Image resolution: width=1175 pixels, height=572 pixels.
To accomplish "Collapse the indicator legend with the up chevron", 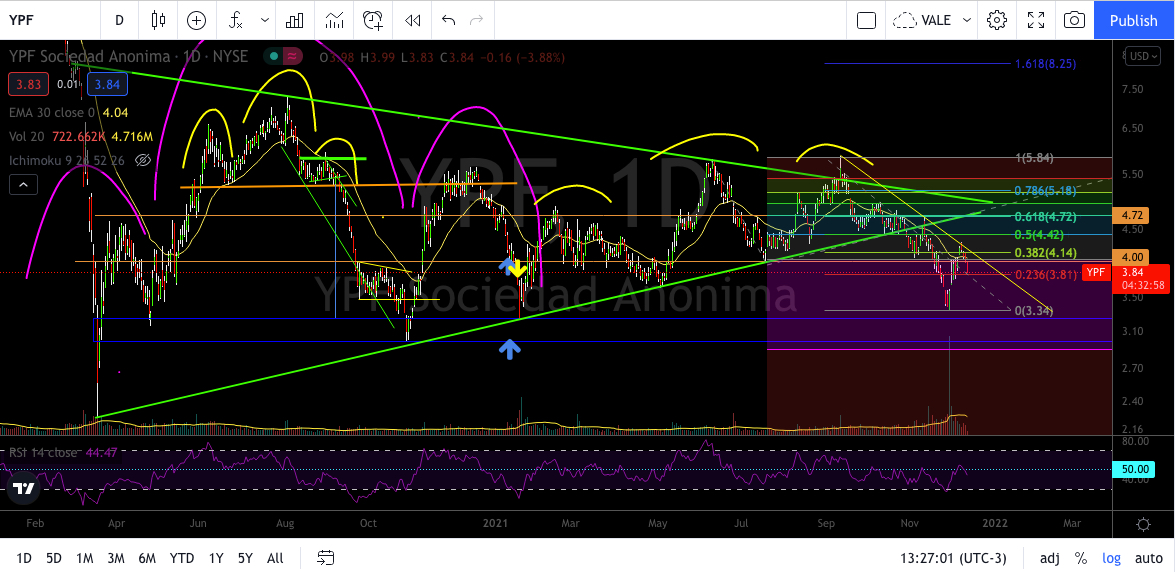I will click(x=22, y=184).
